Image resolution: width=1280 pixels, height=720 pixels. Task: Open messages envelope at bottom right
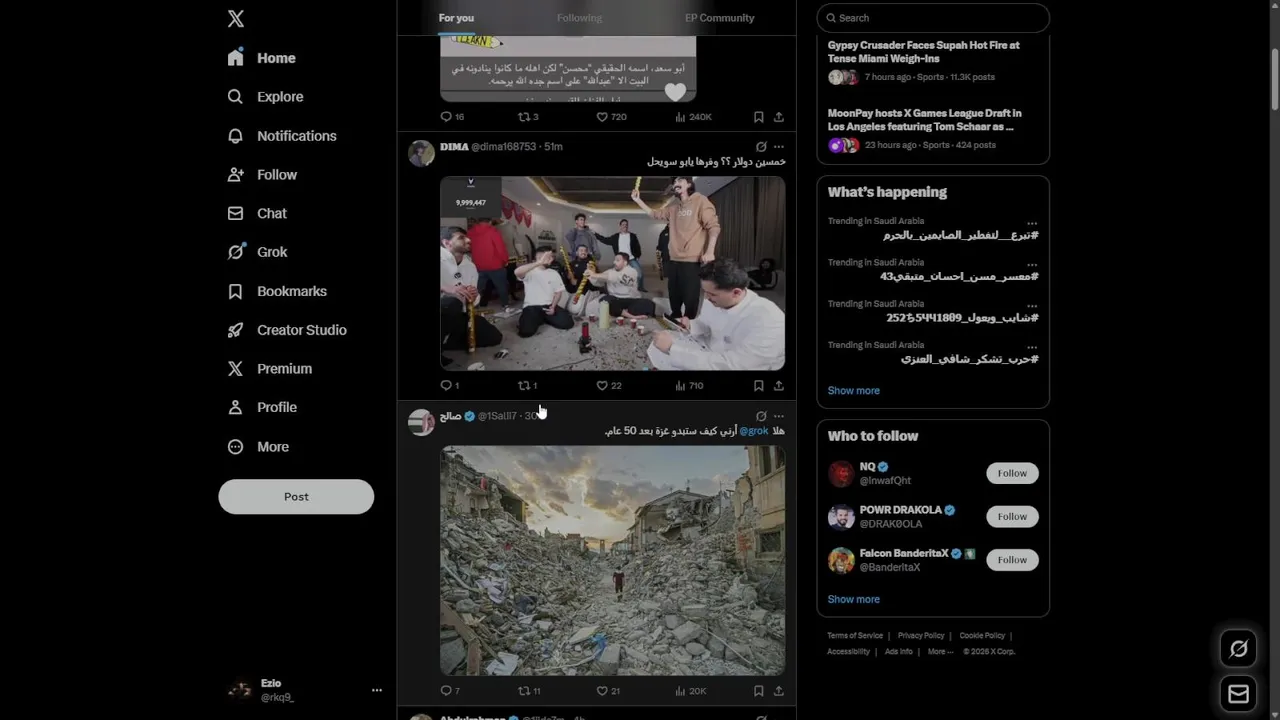tap(1238, 694)
